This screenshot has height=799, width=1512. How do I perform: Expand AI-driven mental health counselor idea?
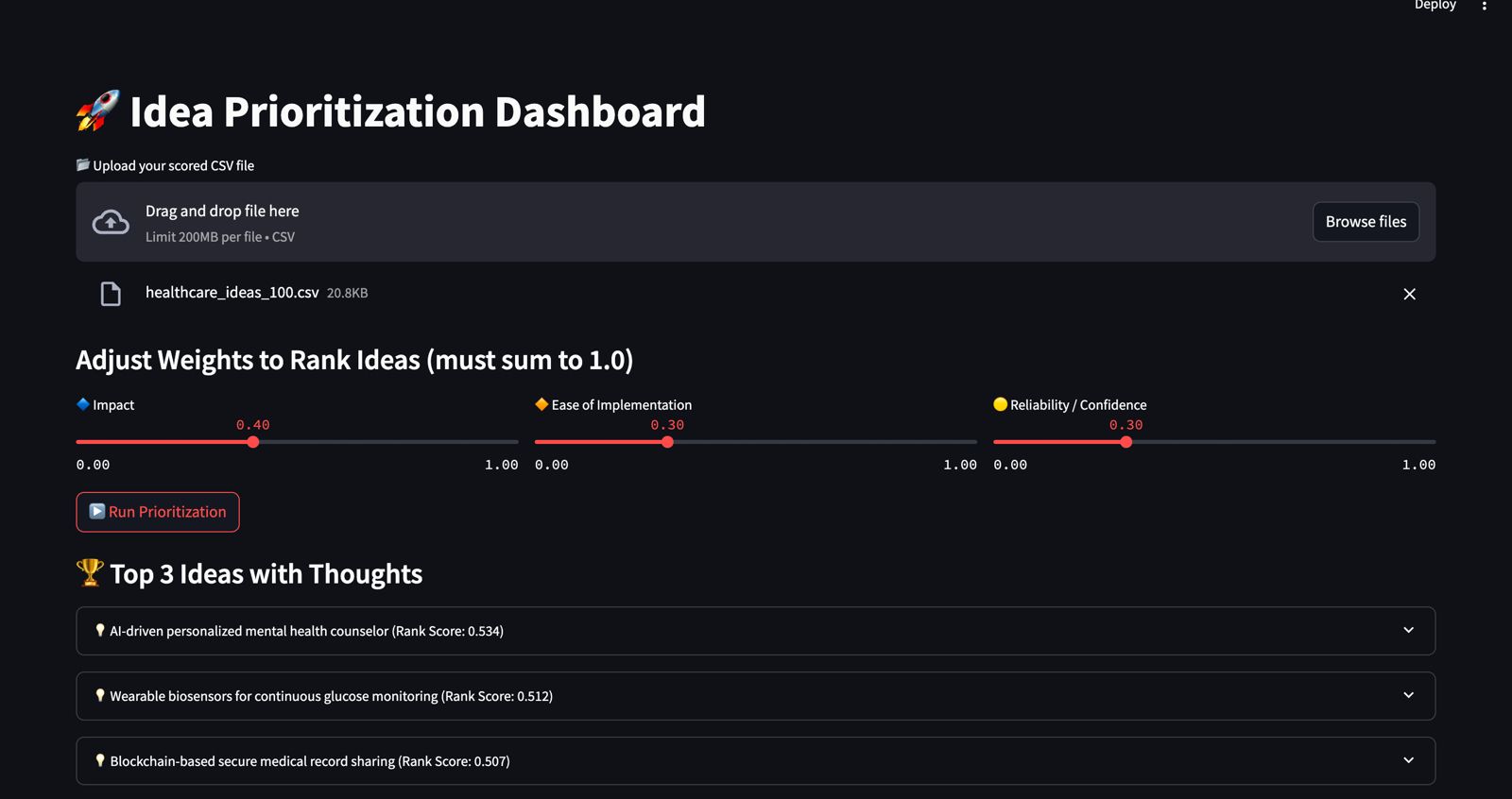click(x=755, y=631)
